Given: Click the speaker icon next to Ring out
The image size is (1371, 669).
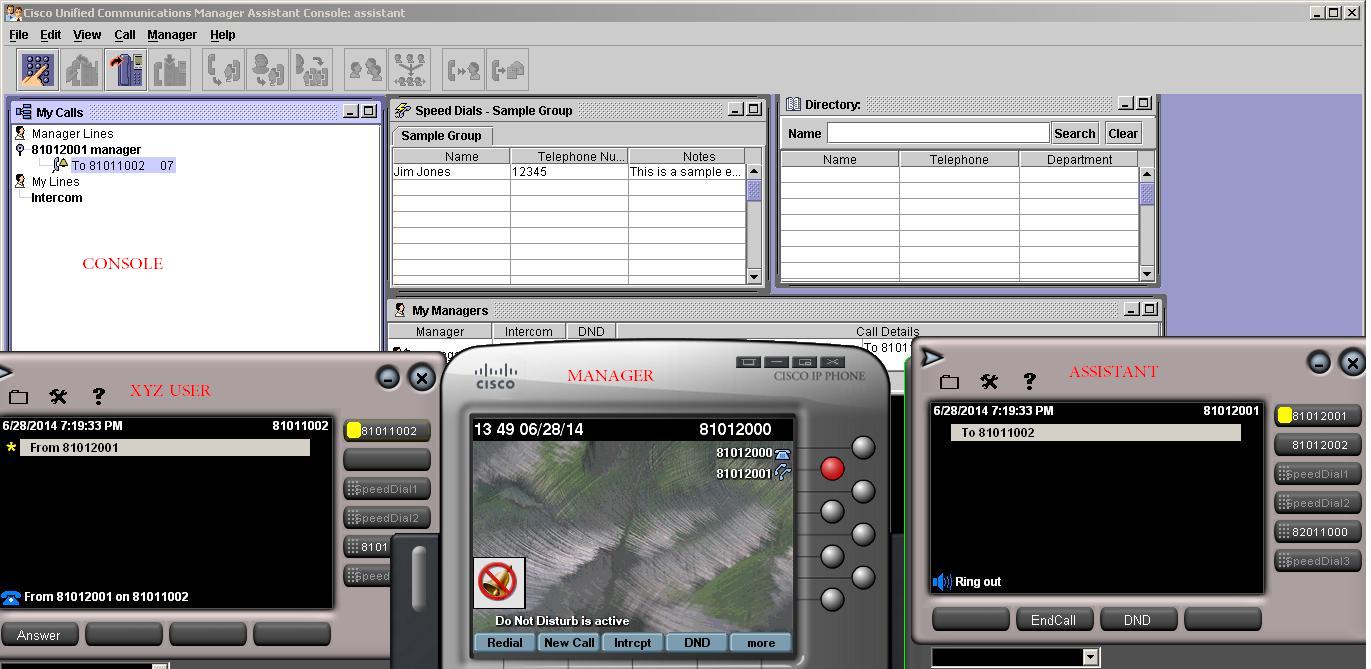Looking at the screenshot, I should point(941,581).
